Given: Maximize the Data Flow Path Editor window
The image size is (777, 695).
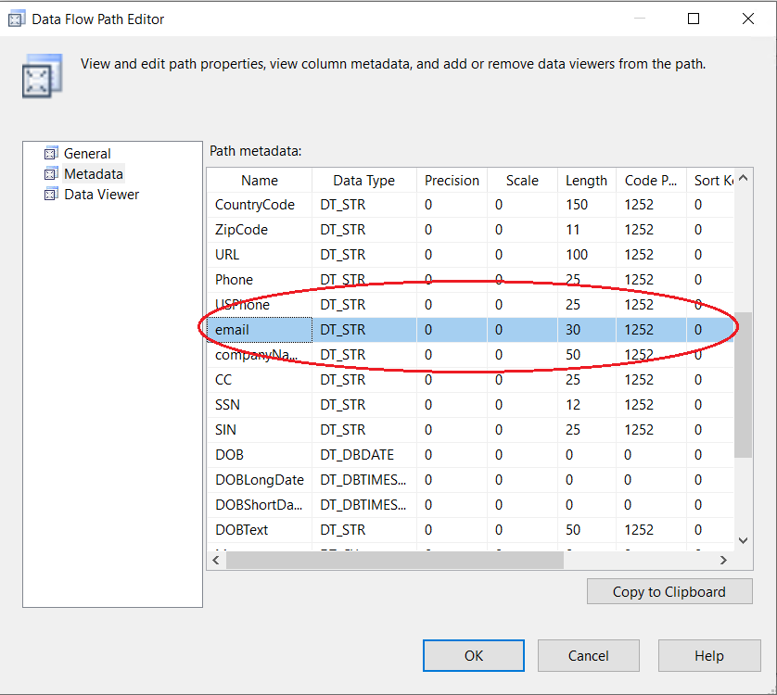Looking at the screenshot, I should (693, 19).
